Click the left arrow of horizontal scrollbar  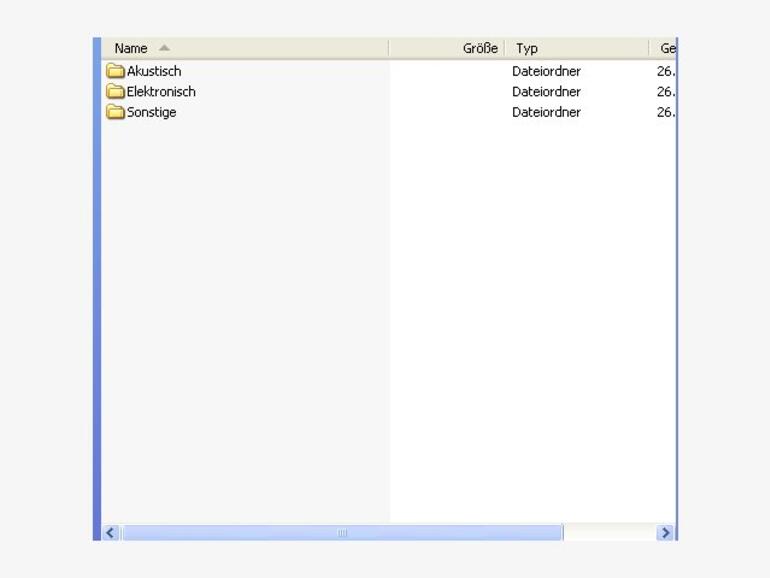pos(110,533)
